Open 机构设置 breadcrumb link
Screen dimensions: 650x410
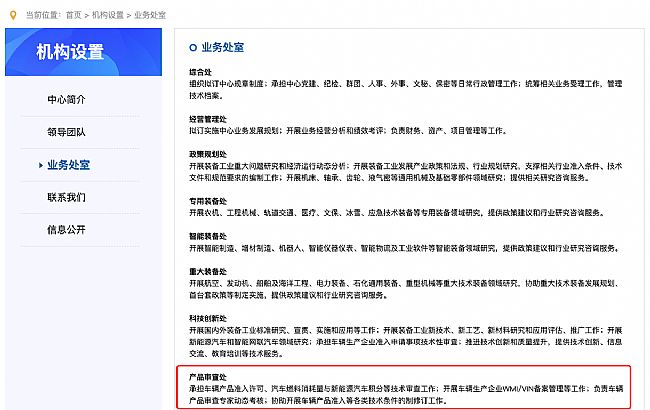click(108, 15)
